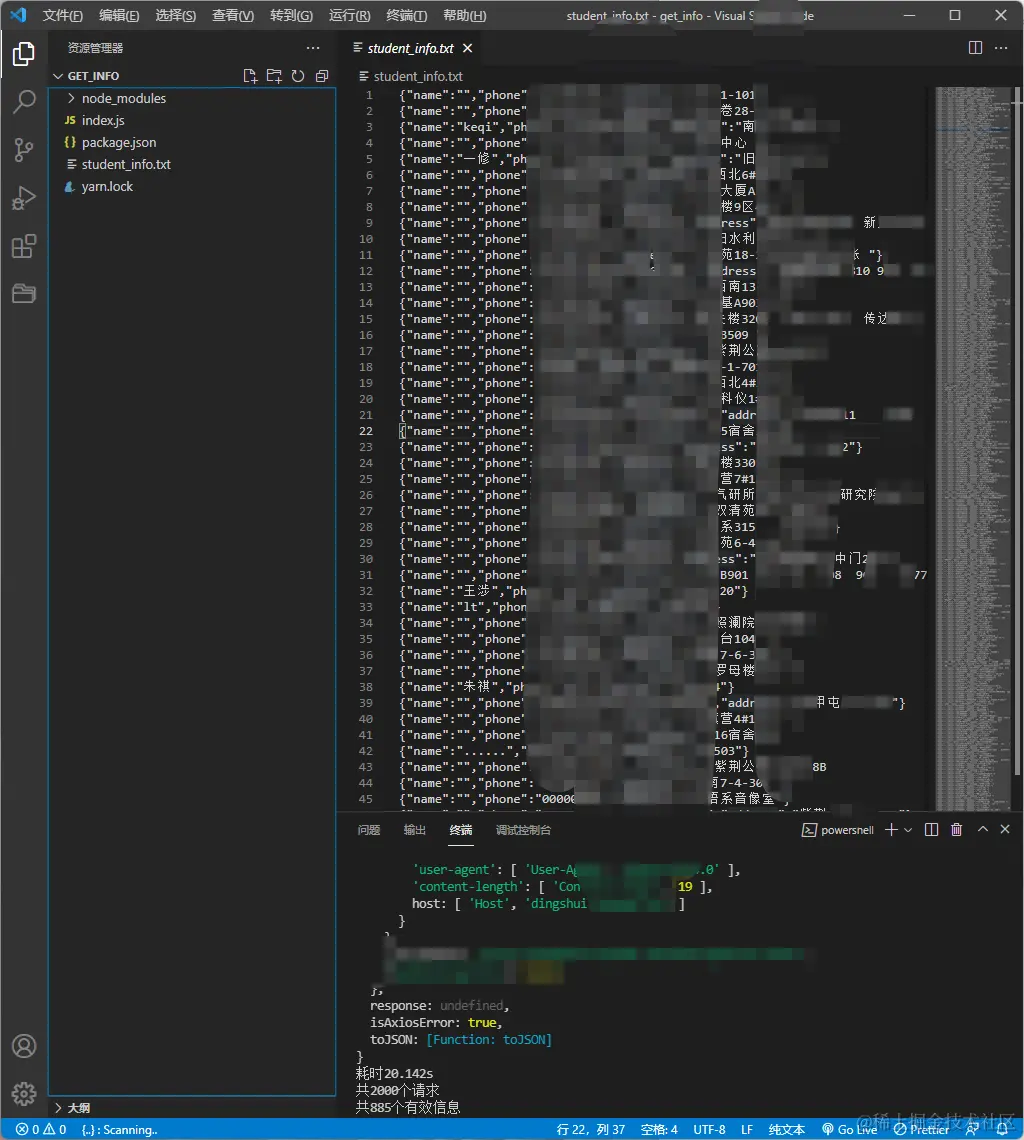Click the VS Code logo icon
Image resolution: width=1024 pixels, height=1140 pixels.
click(x=18, y=15)
